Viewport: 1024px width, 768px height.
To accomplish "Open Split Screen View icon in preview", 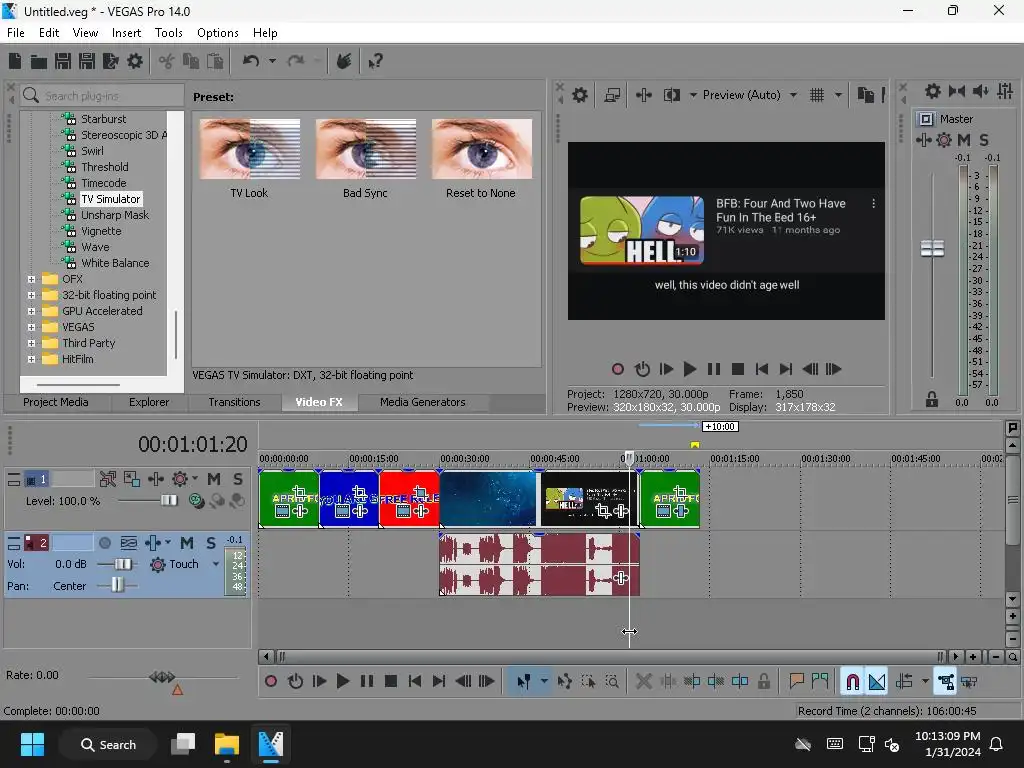I will (671, 95).
